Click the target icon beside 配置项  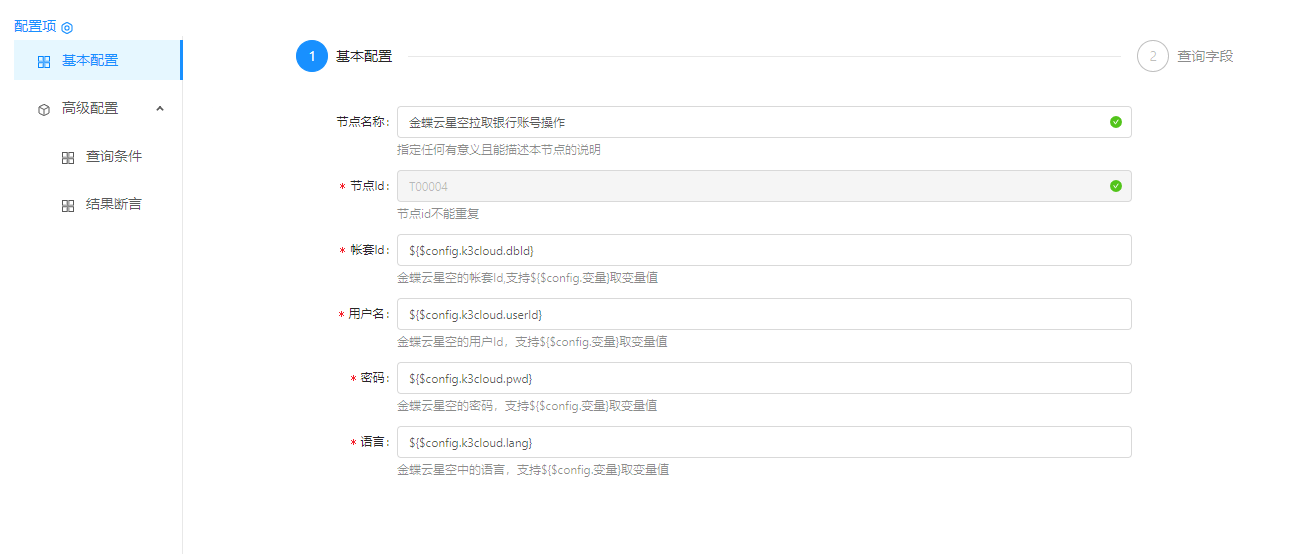(x=67, y=28)
